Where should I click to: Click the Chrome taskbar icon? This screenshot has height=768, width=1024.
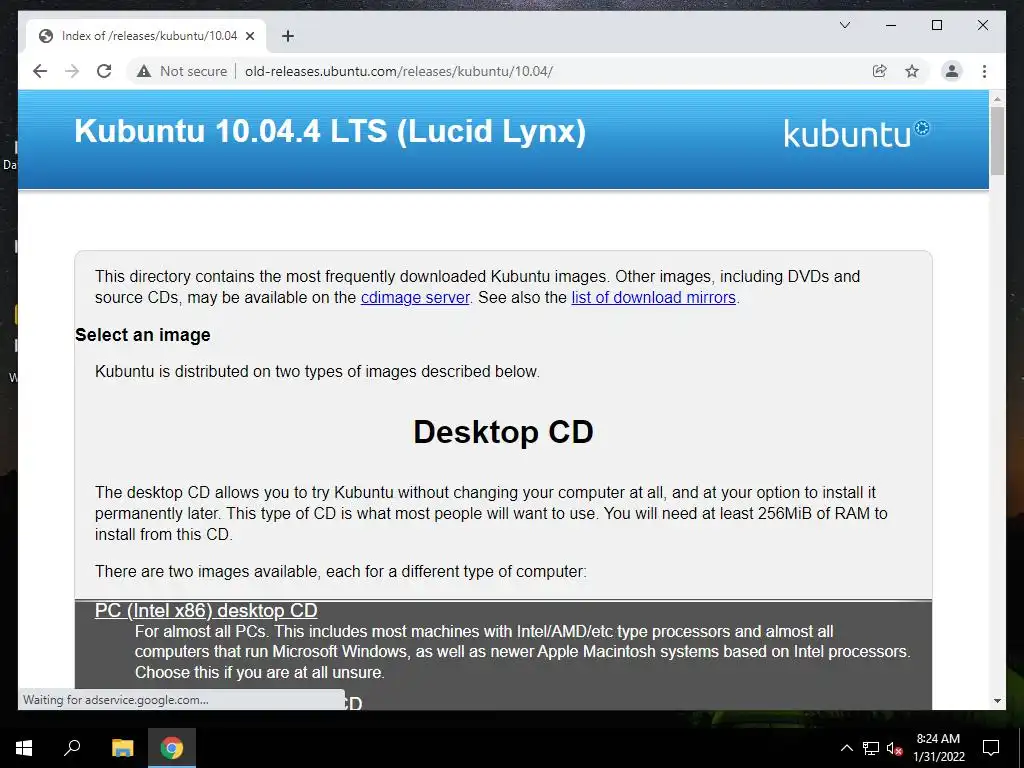[x=172, y=748]
